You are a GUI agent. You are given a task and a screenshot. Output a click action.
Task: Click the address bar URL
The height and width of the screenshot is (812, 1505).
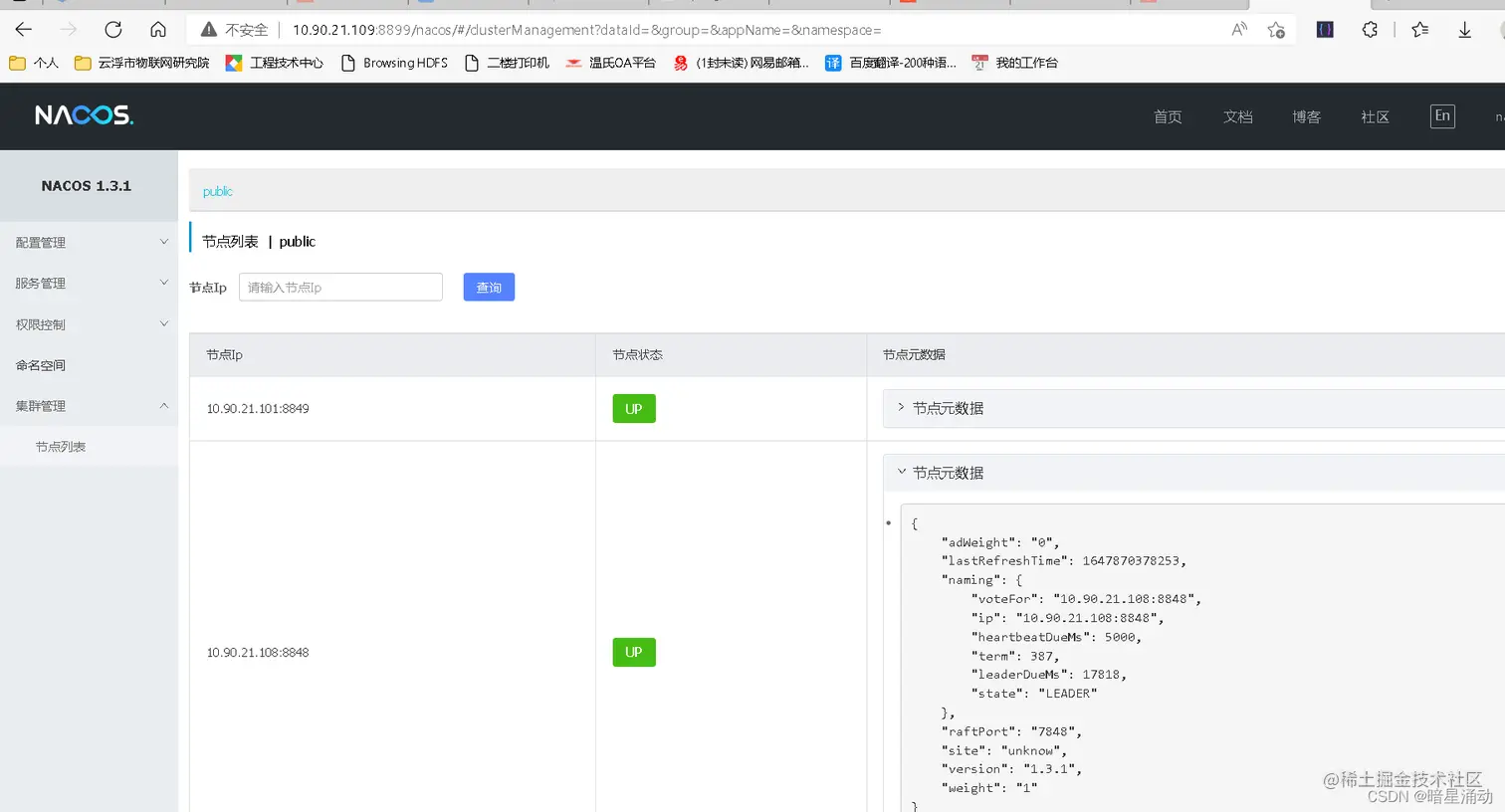coord(586,30)
